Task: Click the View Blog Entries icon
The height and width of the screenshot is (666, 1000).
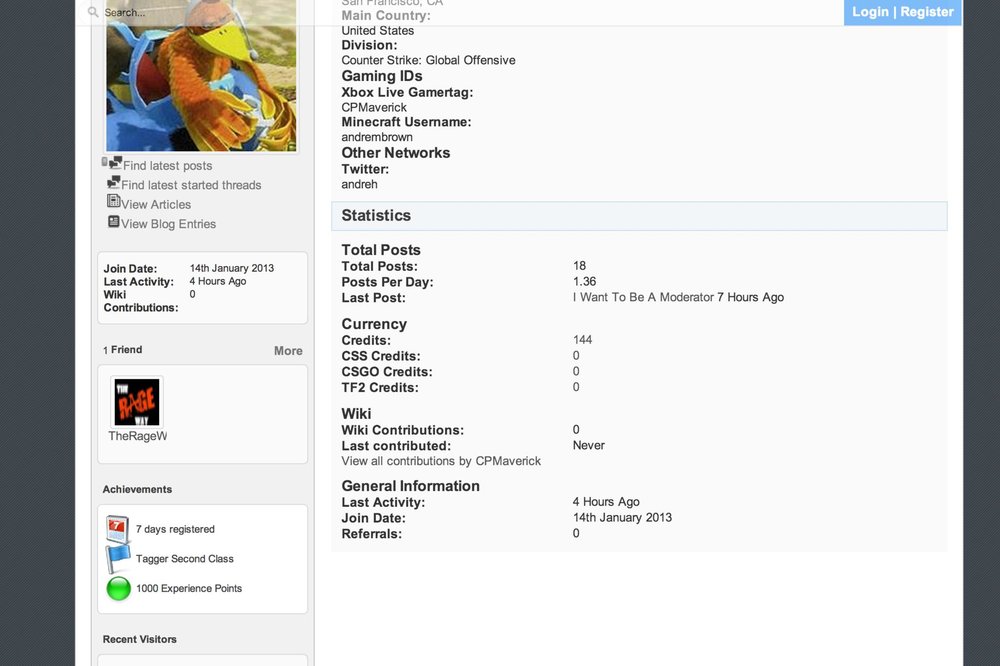Action: coord(114,221)
